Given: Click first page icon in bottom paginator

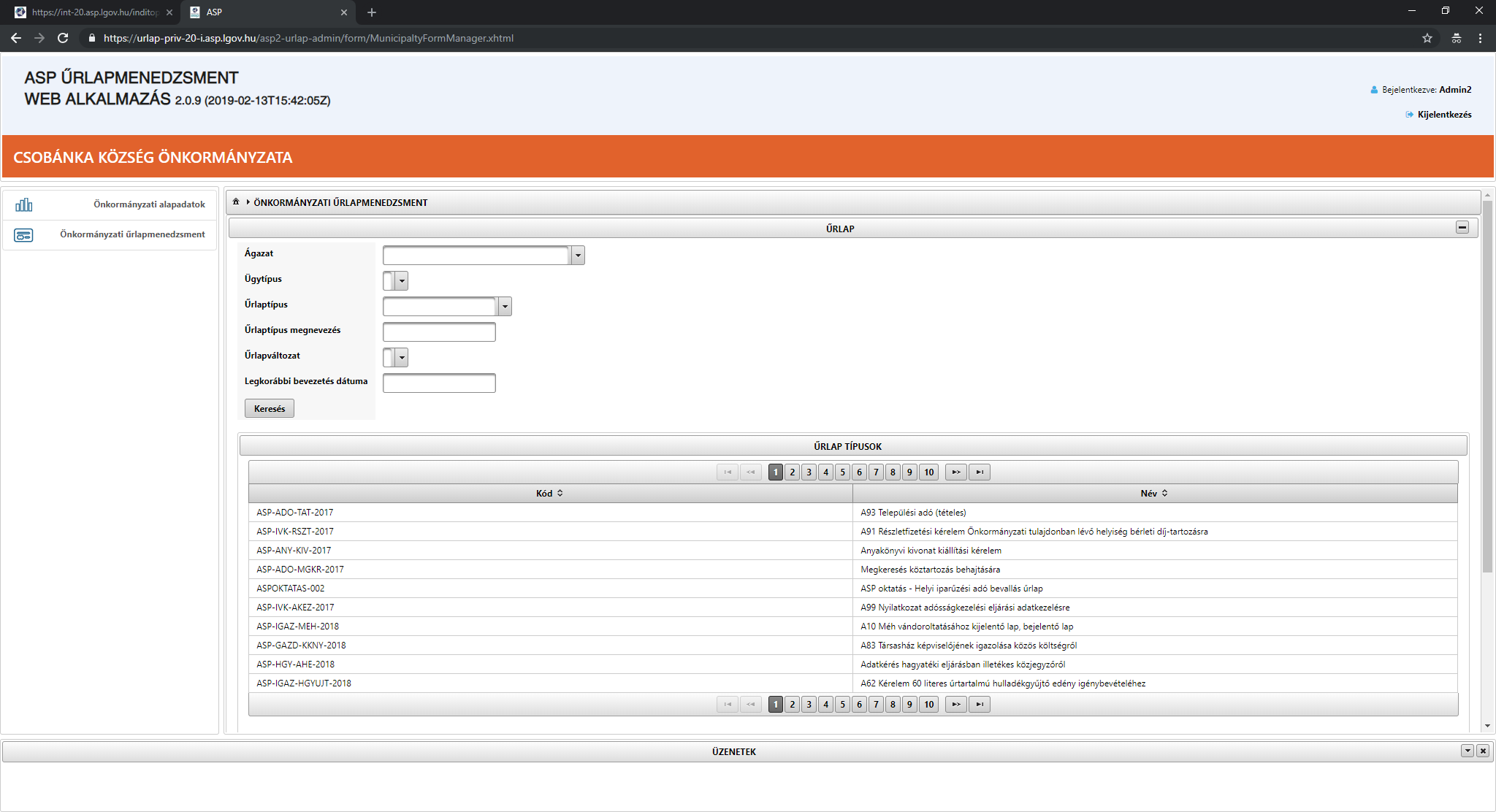Looking at the screenshot, I should [728, 704].
